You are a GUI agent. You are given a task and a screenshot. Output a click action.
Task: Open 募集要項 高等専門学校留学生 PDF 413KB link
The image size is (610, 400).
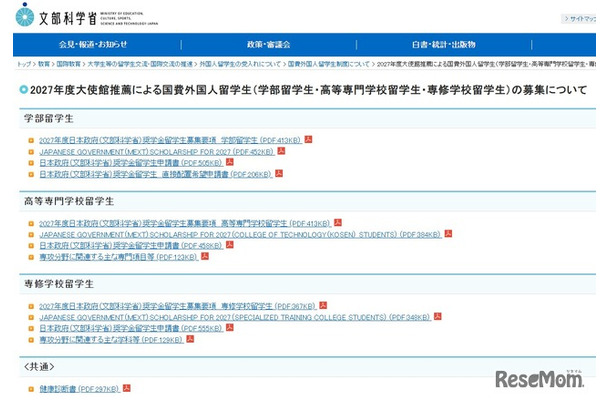[x=185, y=223]
